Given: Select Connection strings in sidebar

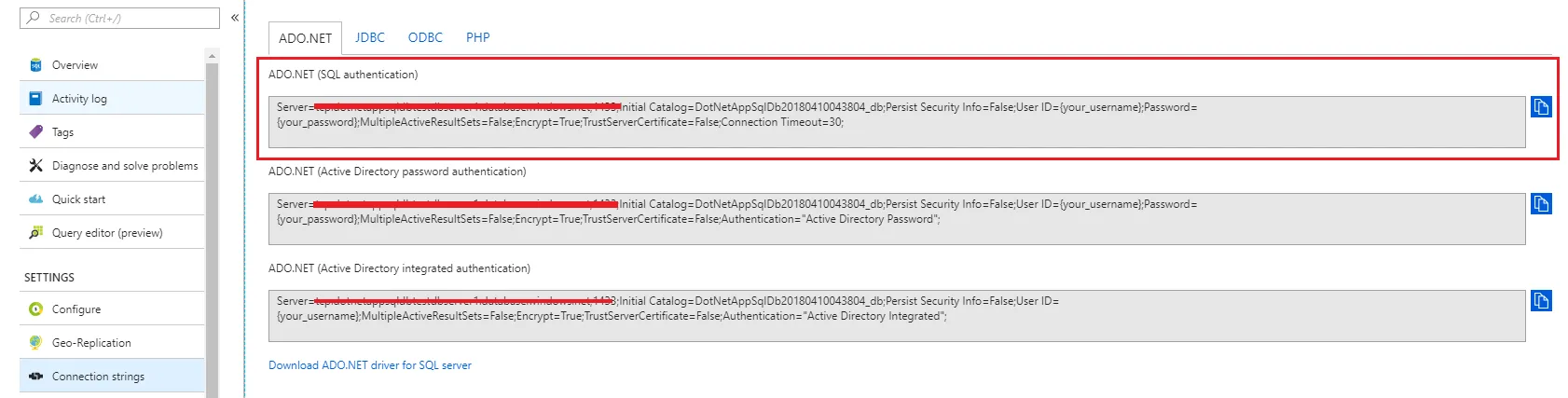Looking at the screenshot, I should (x=112, y=377).
